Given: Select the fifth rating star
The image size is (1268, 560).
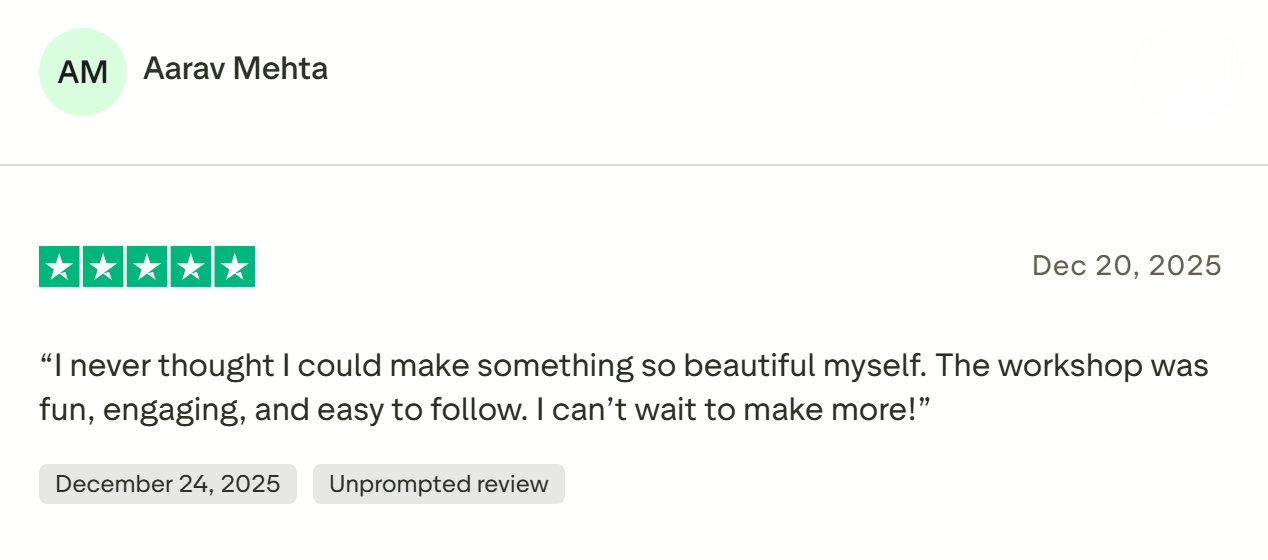Looking at the screenshot, I should (x=234, y=267).
